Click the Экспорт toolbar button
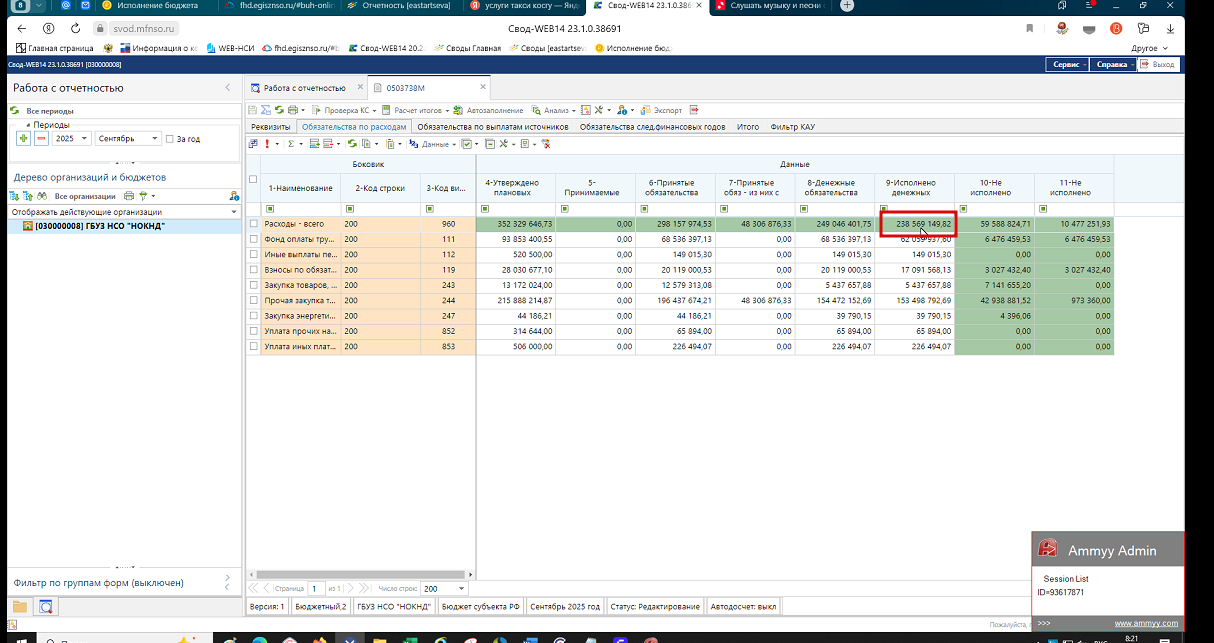 pos(667,110)
